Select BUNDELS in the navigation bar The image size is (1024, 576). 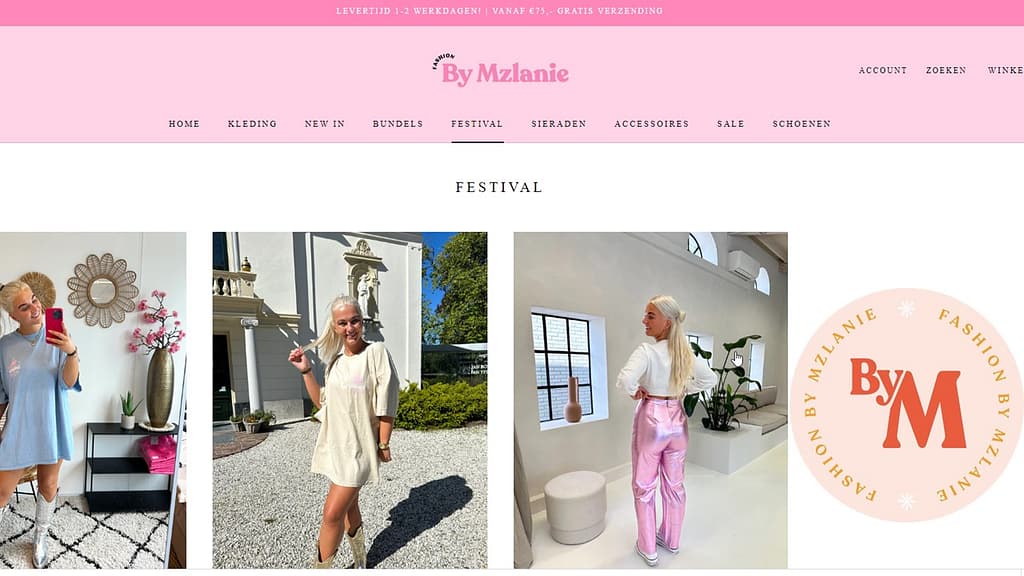click(398, 123)
